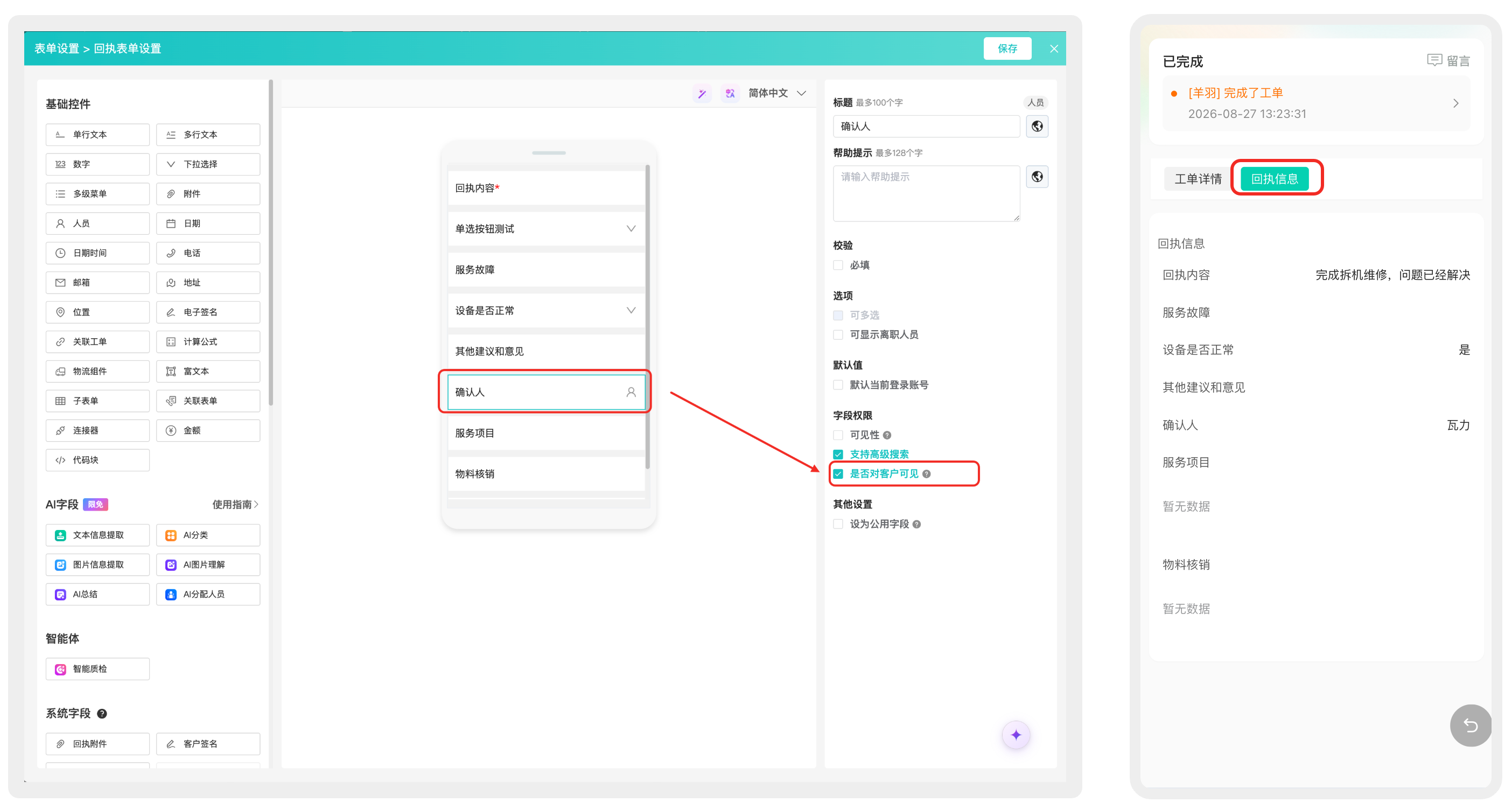Add the 文本信息提取 AI field
This screenshot has width=1512, height=809.
[97, 535]
